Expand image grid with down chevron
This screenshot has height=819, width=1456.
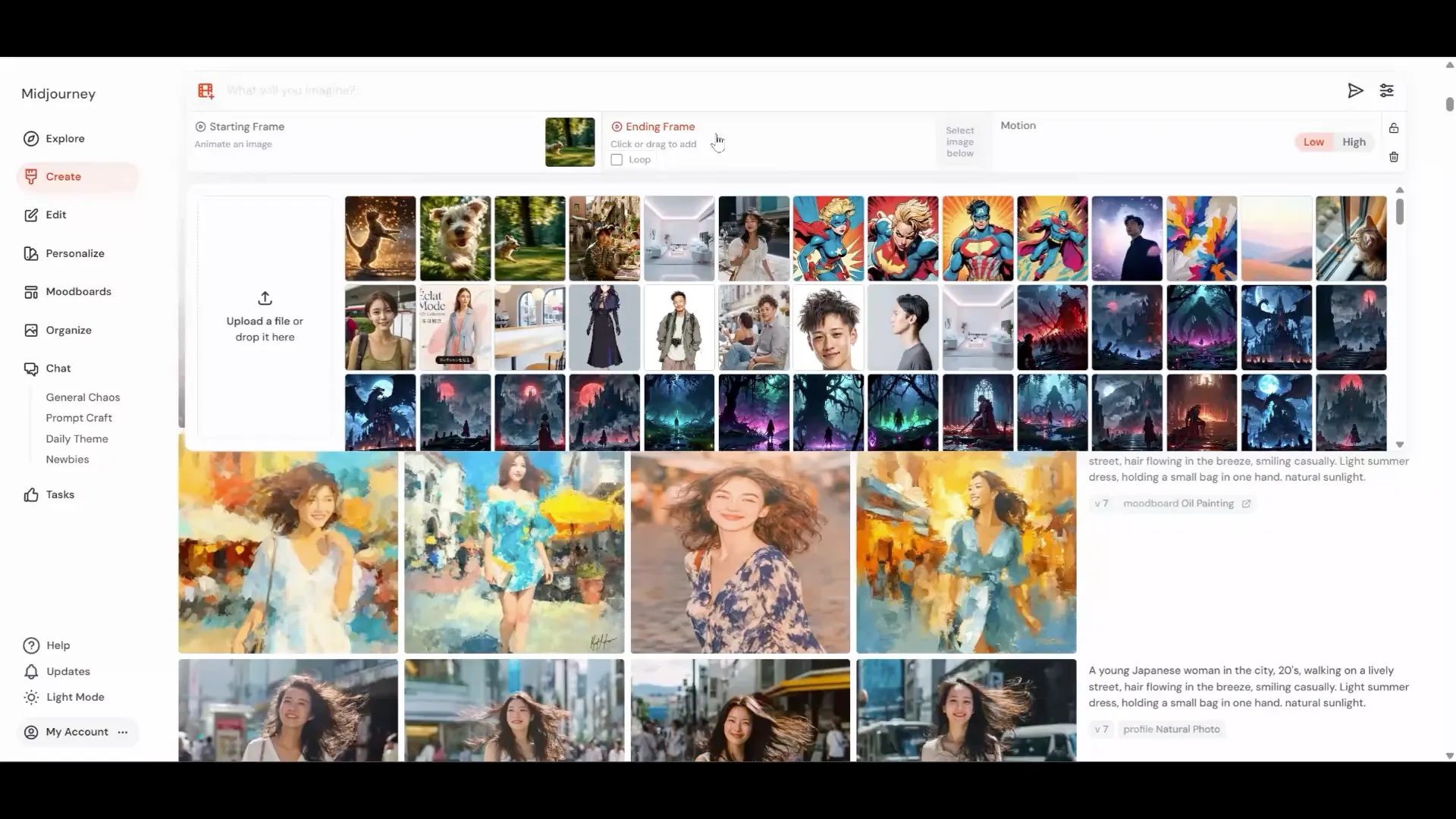click(1399, 444)
